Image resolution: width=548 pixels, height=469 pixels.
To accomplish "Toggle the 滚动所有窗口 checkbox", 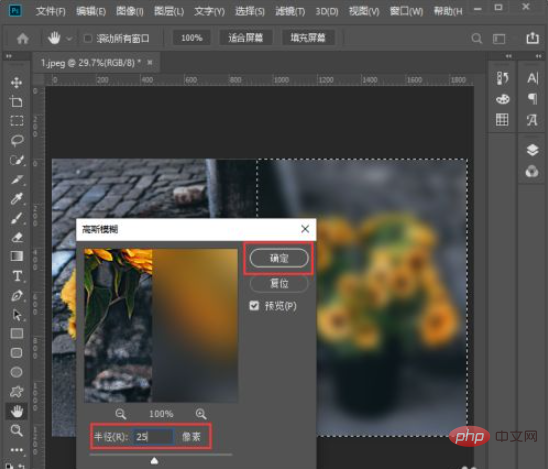I will pyautogui.click(x=88, y=38).
